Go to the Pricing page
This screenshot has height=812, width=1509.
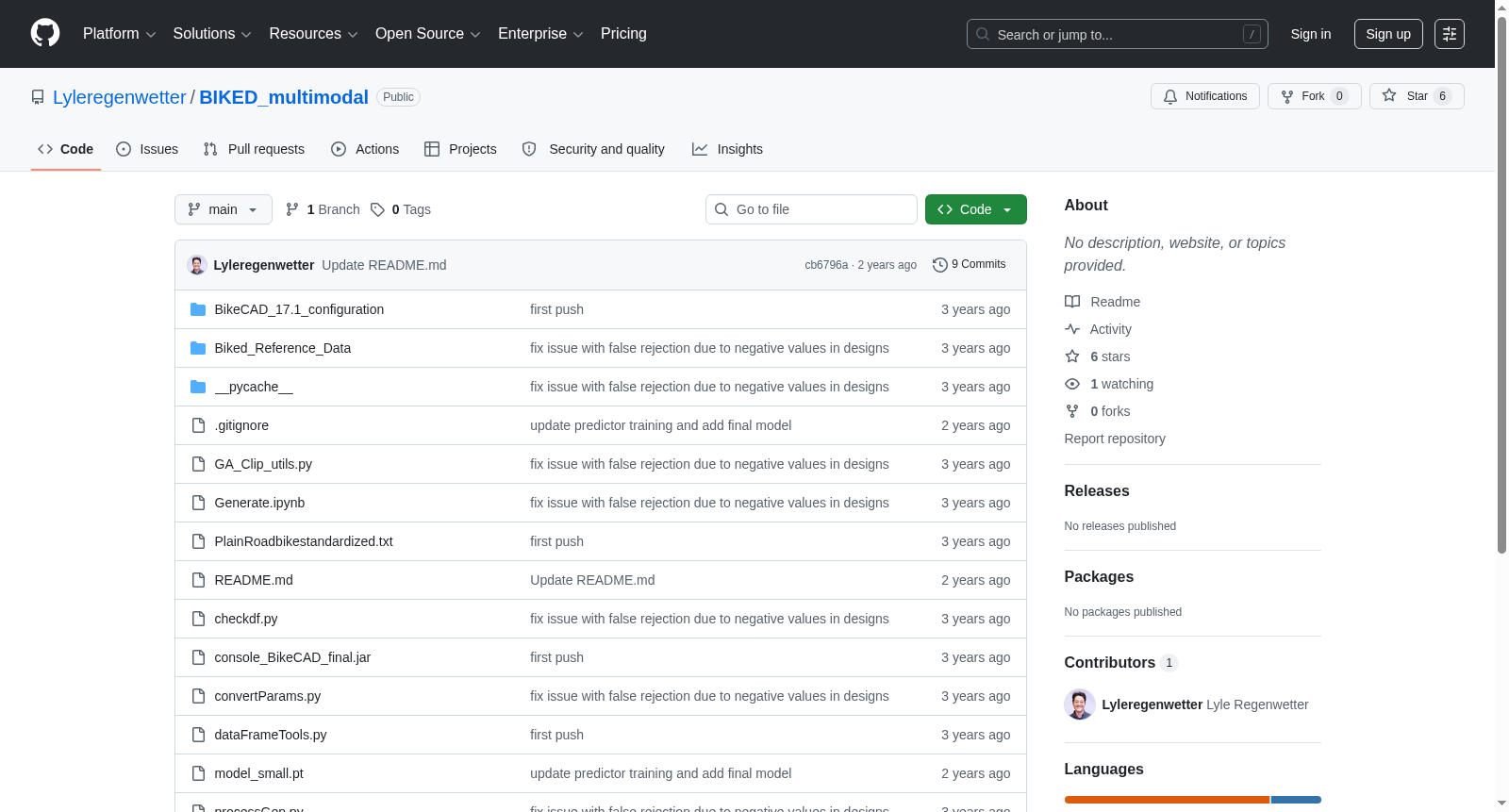[623, 34]
